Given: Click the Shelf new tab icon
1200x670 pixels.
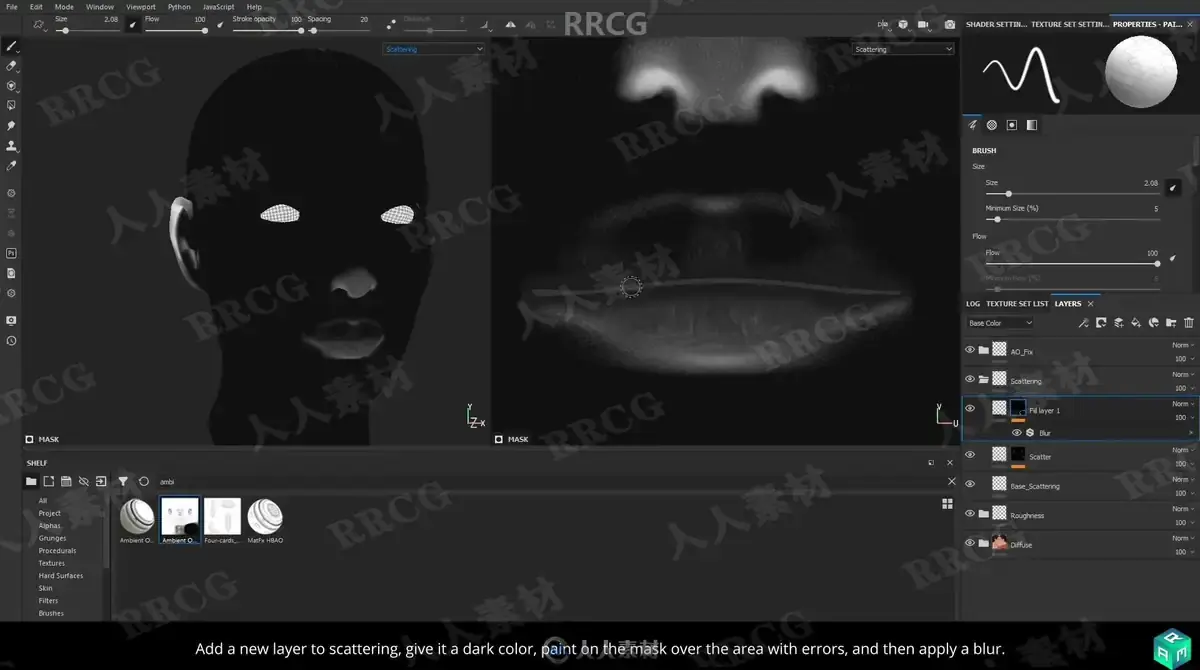Looking at the screenshot, I should (48, 481).
